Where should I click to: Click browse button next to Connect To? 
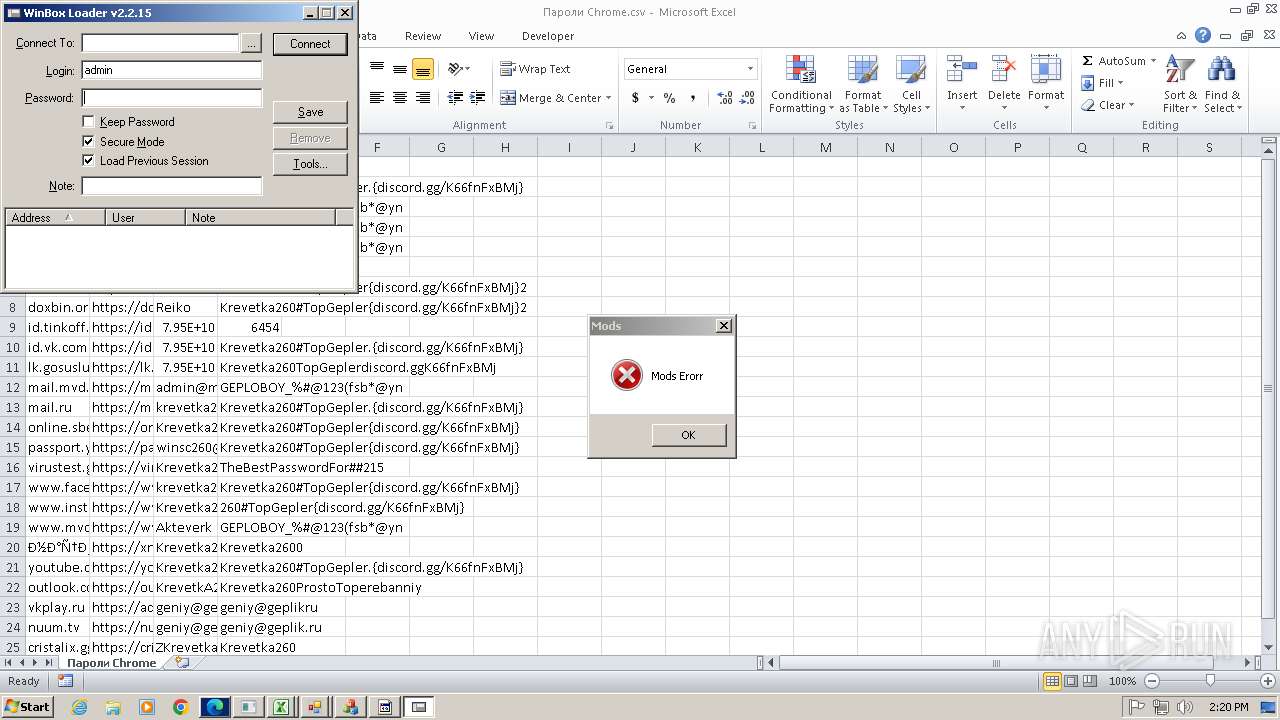point(251,44)
